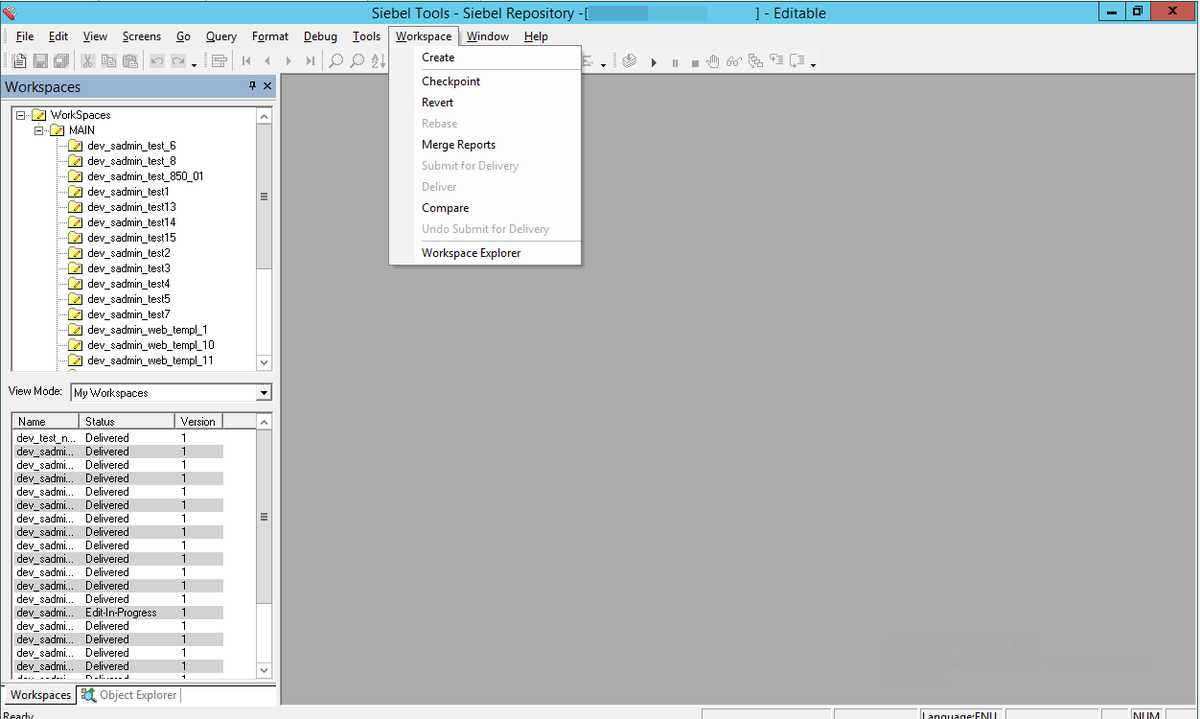Screen dimensions: 1200x719
Task: Switch to the Object Explorer tab
Action: tap(129, 695)
